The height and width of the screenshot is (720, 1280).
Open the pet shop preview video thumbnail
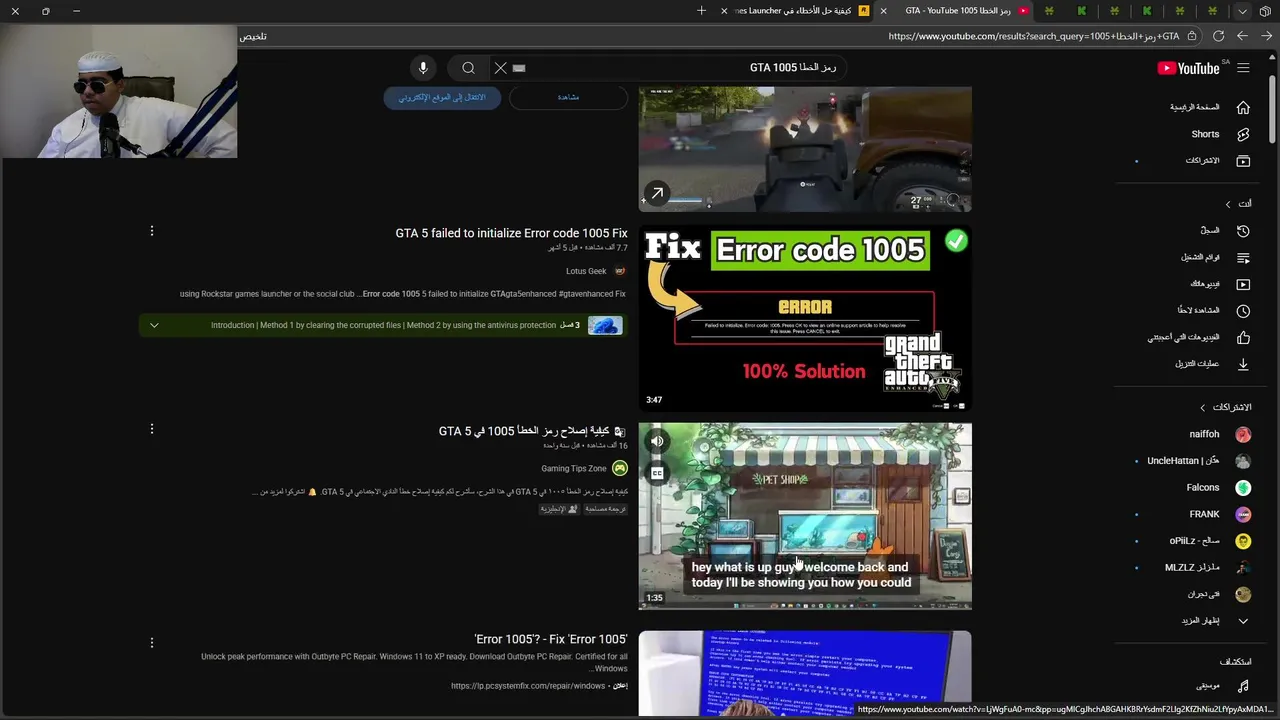click(805, 516)
